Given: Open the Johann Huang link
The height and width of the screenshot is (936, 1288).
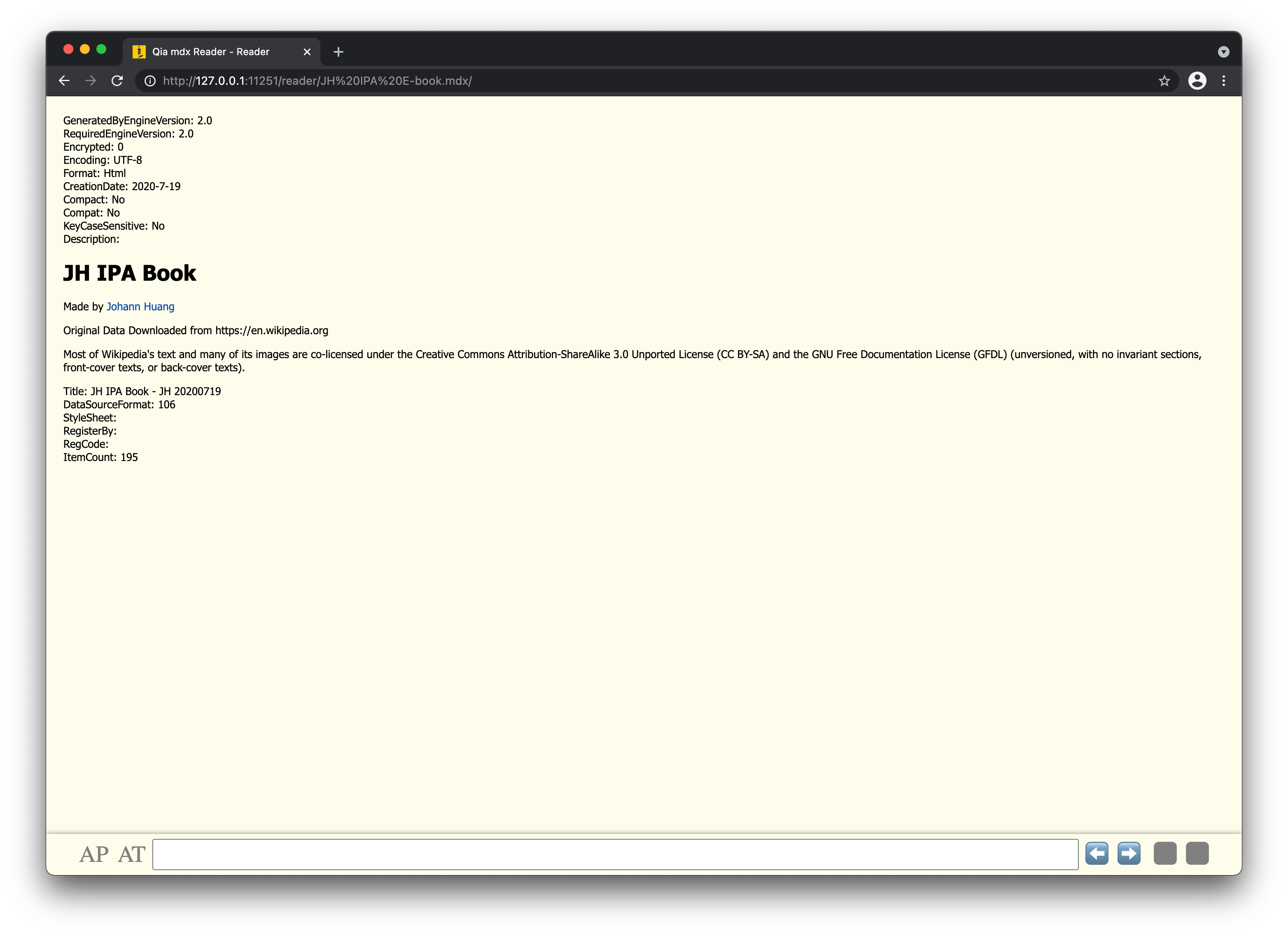Looking at the screenshot, I should pyautogui.click(x=140, y=307).
